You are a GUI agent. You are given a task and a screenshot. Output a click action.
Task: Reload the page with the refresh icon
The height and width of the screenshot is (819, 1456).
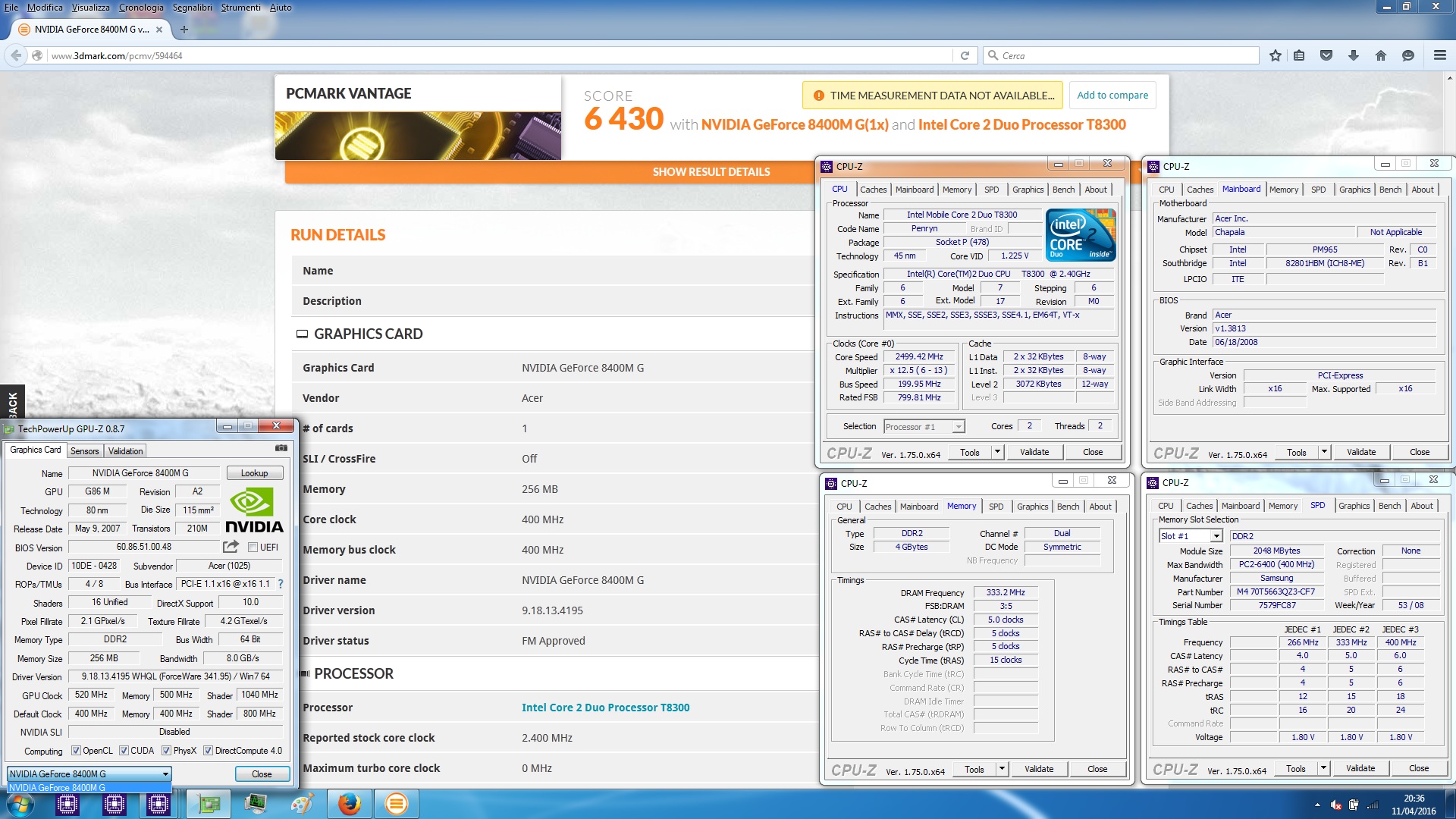click(965, 55)
